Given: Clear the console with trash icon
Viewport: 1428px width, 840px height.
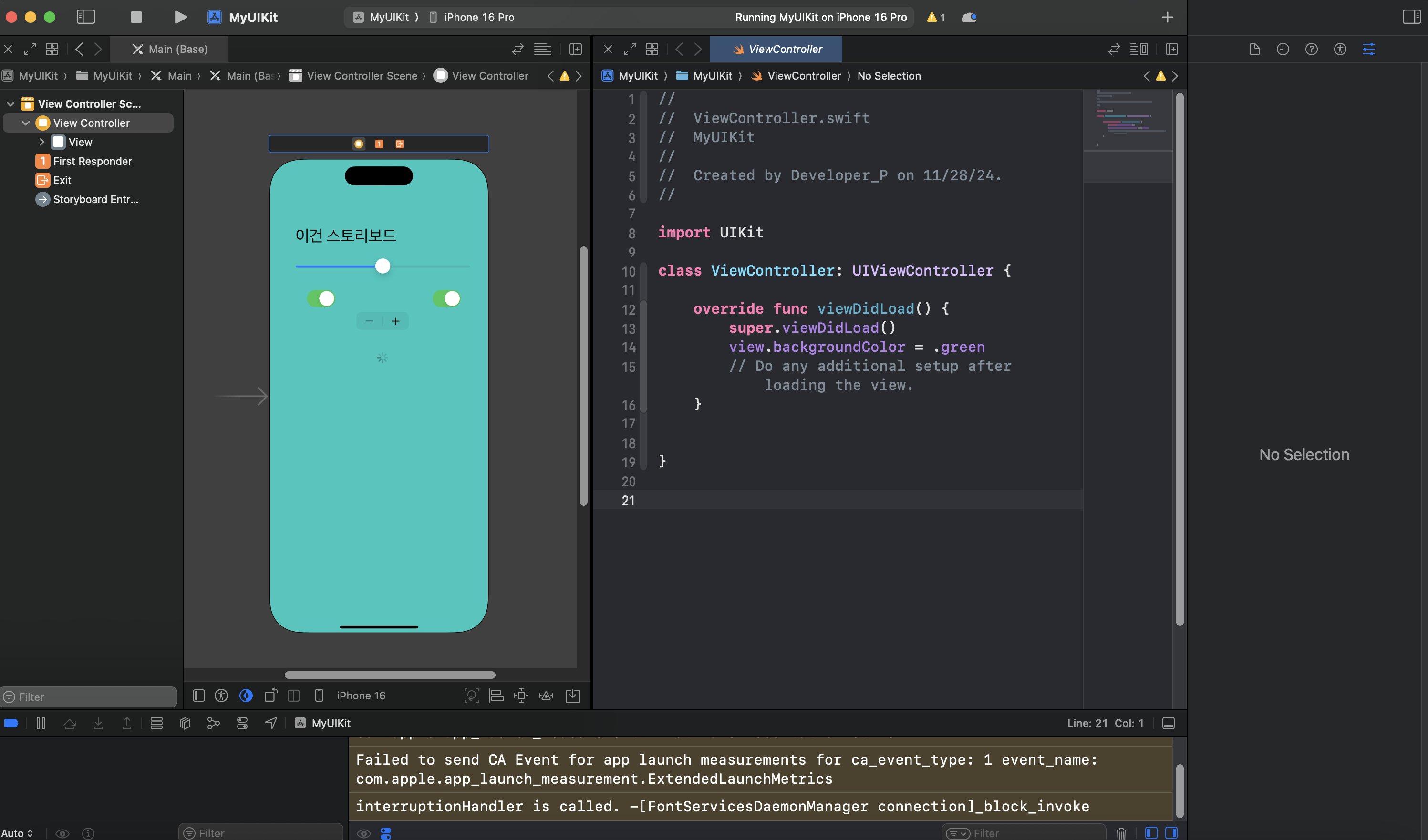Looking at the screenshot, I should pyautogui.click(x=1121, y=833).
